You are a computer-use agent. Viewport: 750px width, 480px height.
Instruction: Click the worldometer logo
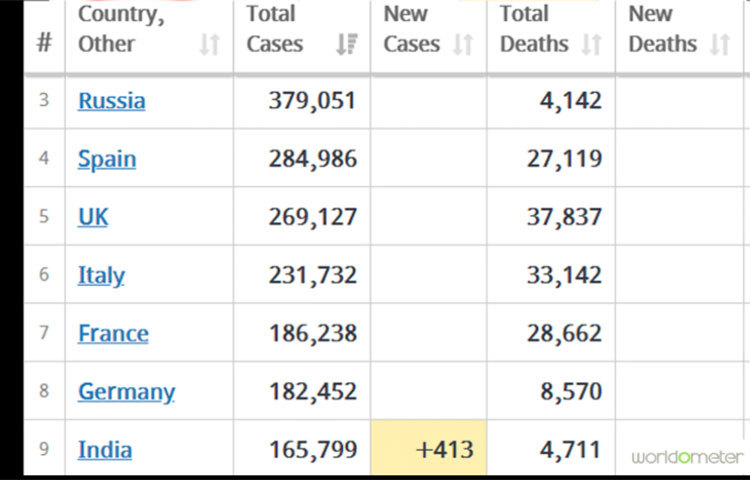point(687,456)
